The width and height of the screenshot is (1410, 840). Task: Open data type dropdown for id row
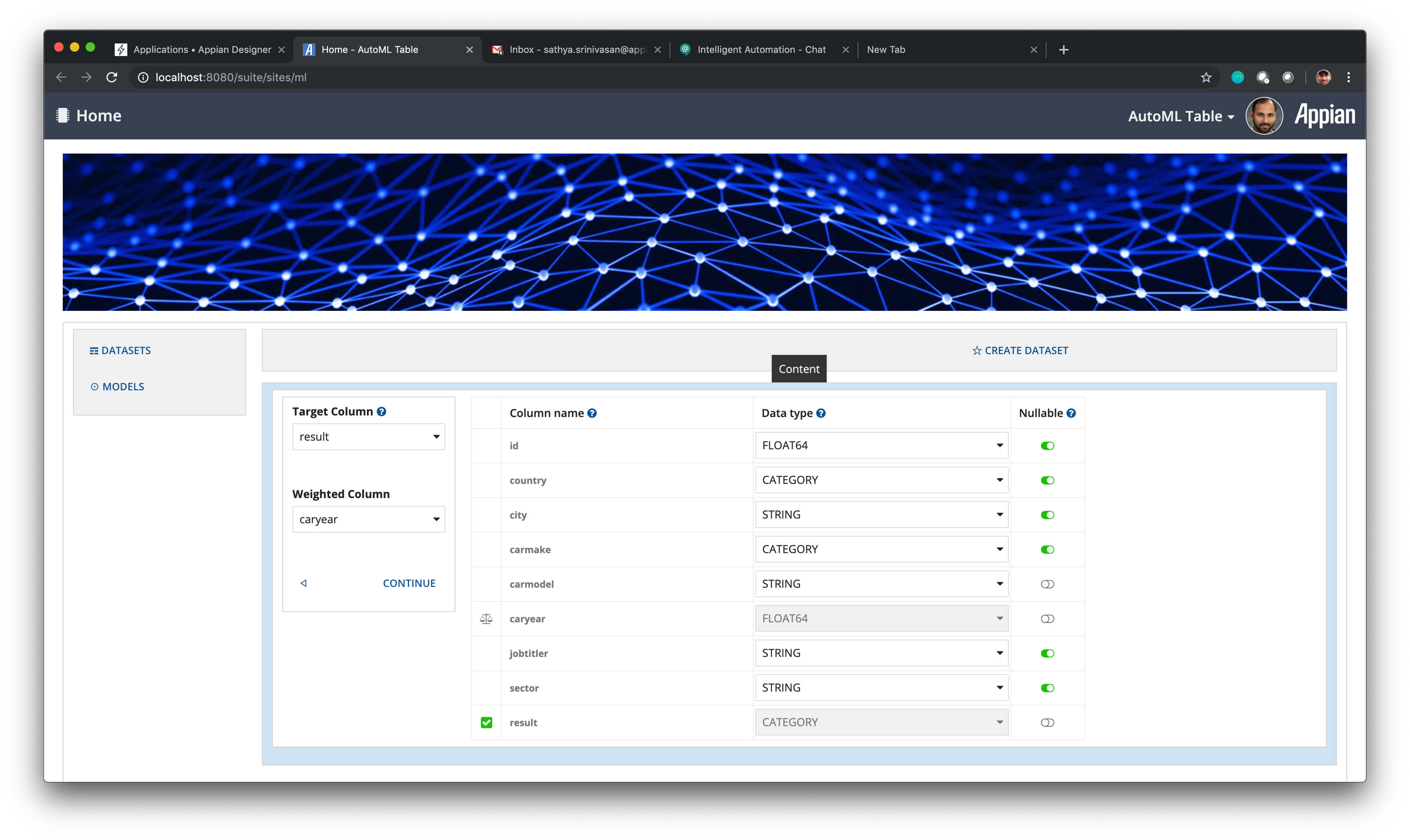pos(881,446)
